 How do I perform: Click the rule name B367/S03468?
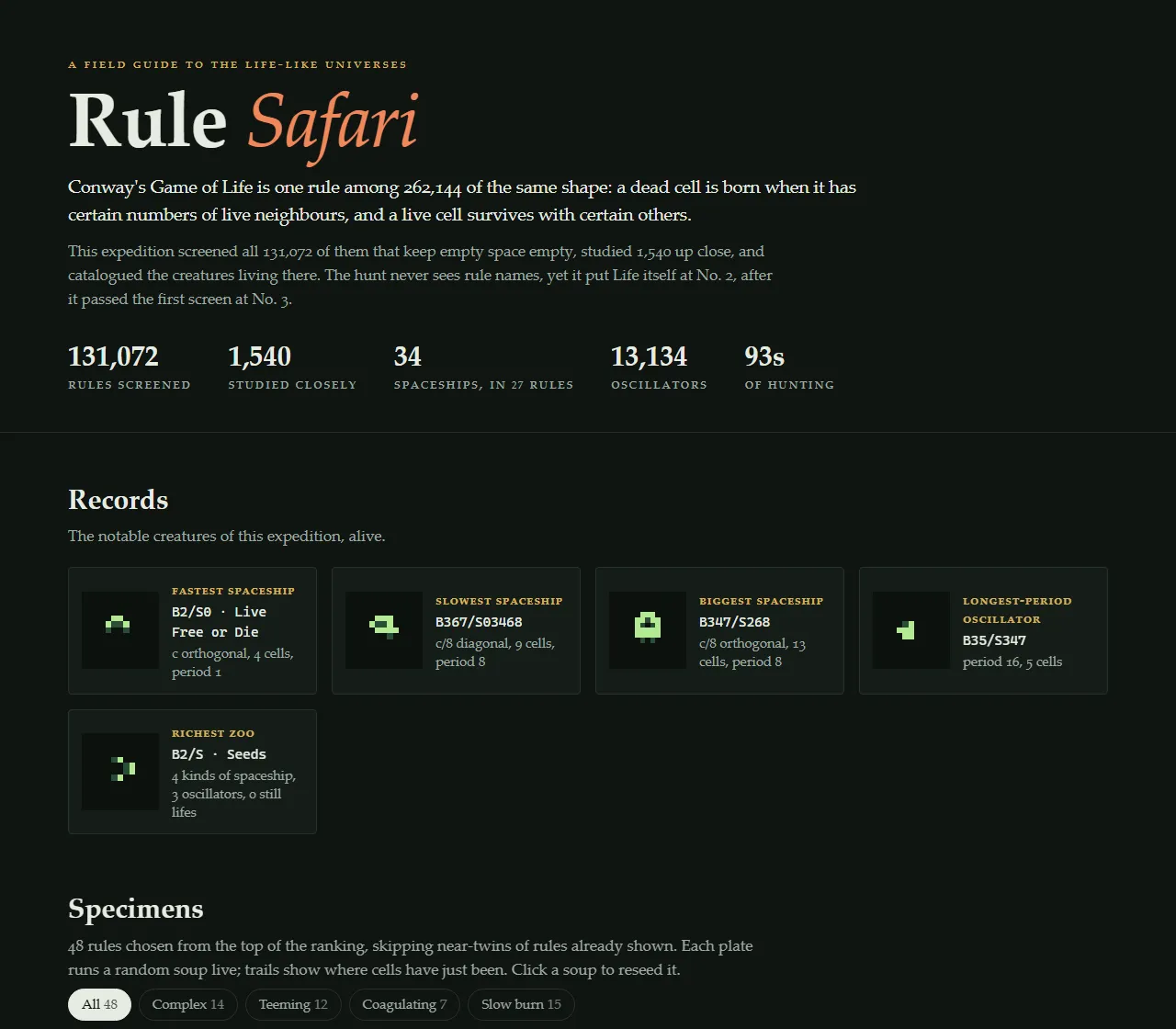coord(479,622)
